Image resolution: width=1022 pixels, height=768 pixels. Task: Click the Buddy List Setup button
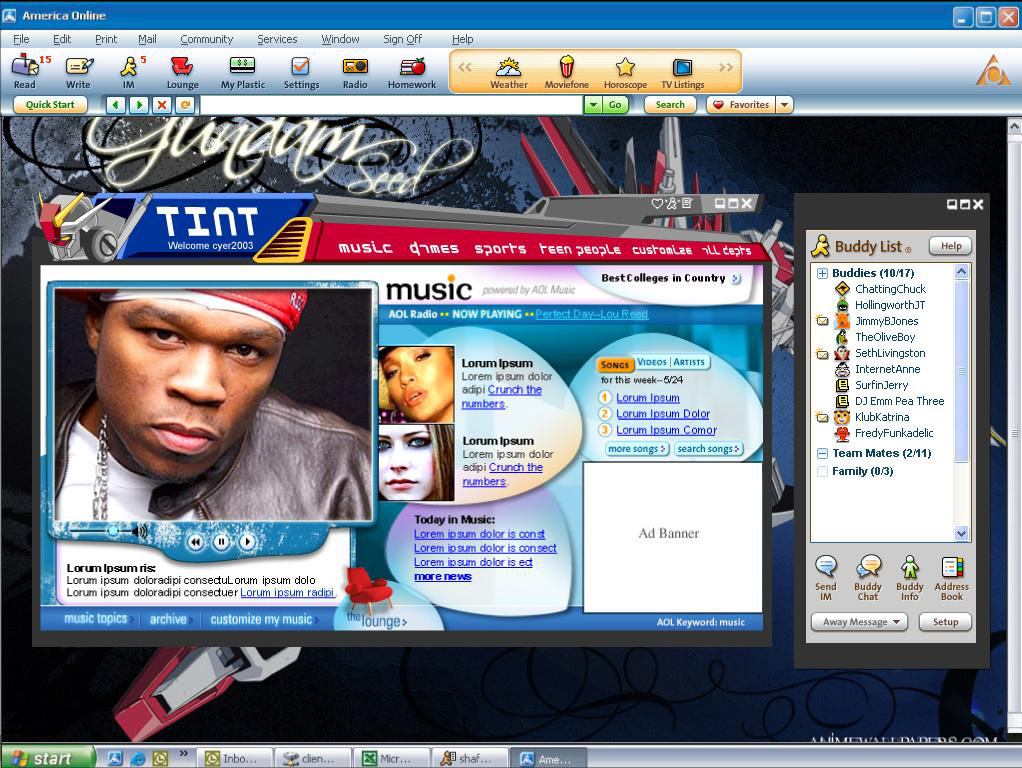945,622
